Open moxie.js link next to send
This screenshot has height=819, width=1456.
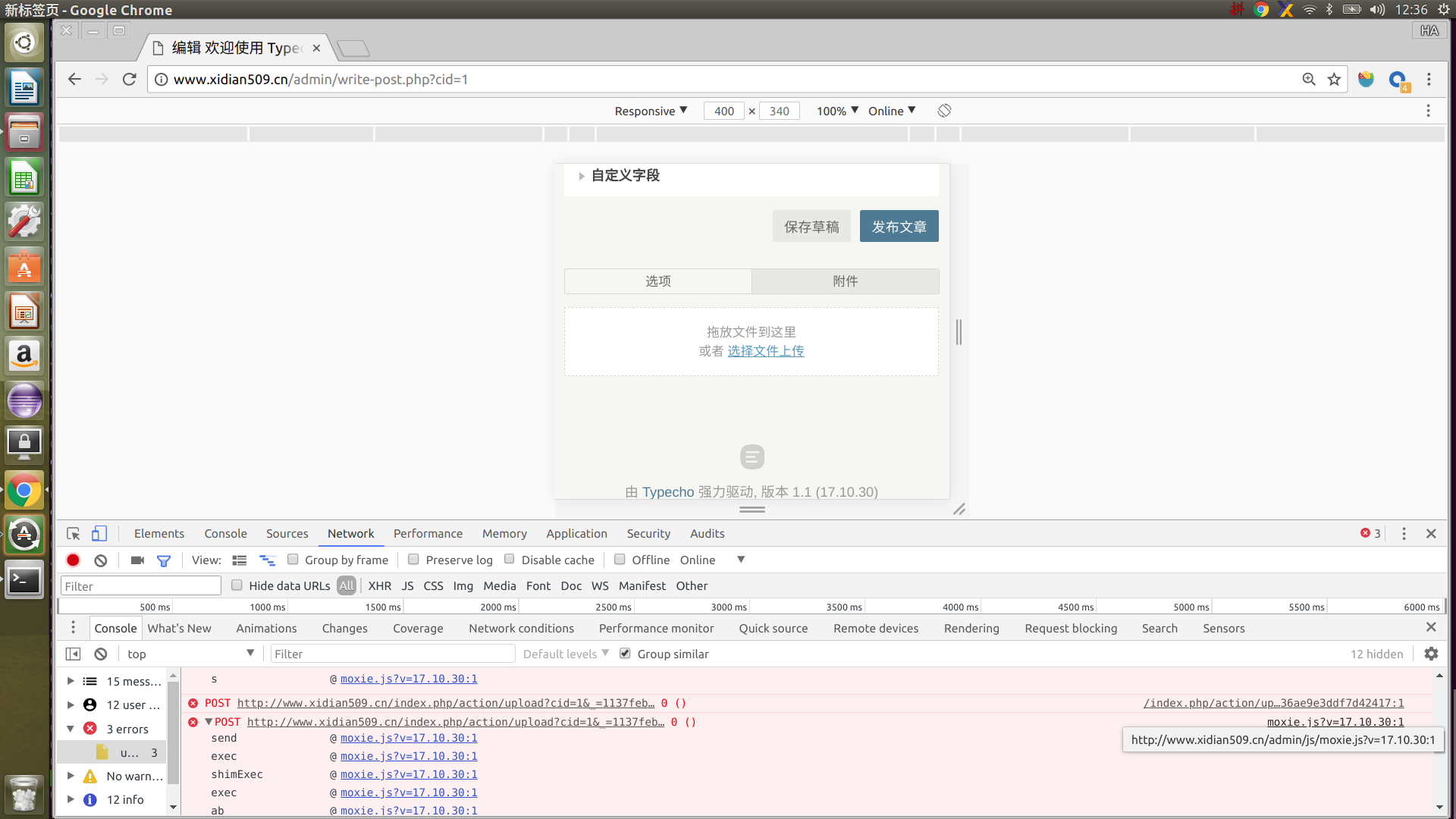pos(409,738)
